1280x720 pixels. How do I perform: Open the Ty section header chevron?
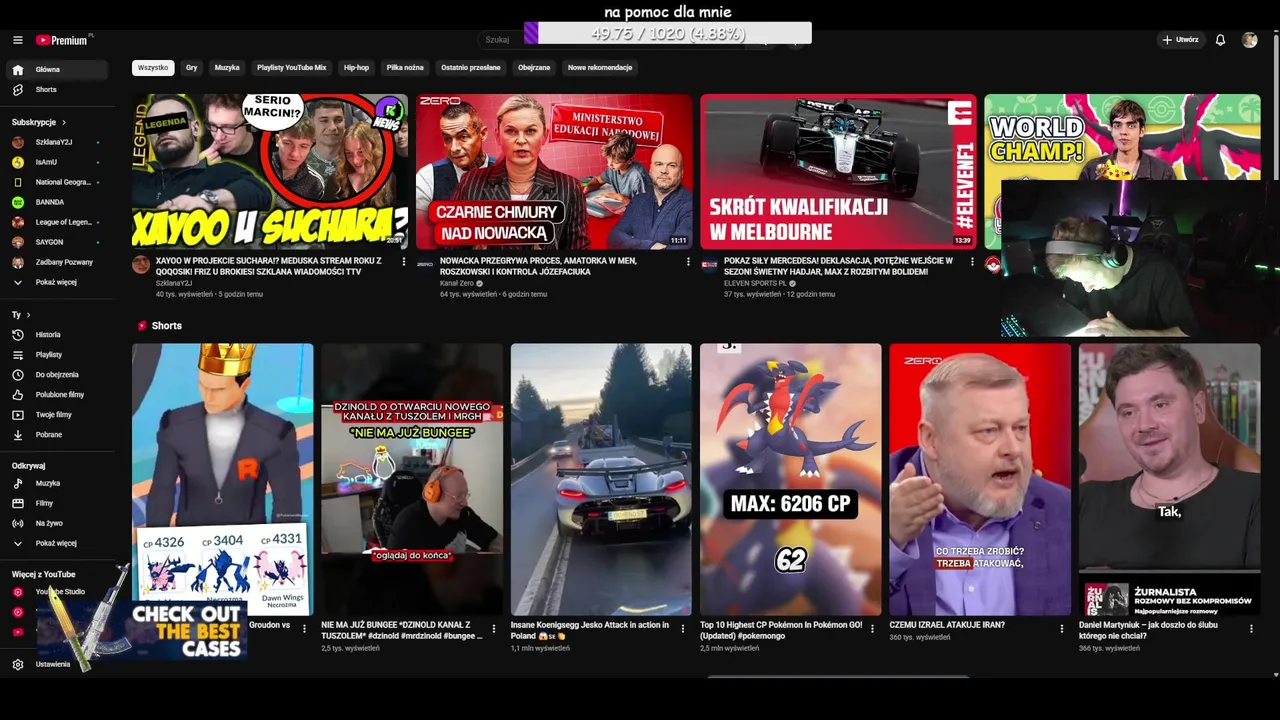click(28, 315)
